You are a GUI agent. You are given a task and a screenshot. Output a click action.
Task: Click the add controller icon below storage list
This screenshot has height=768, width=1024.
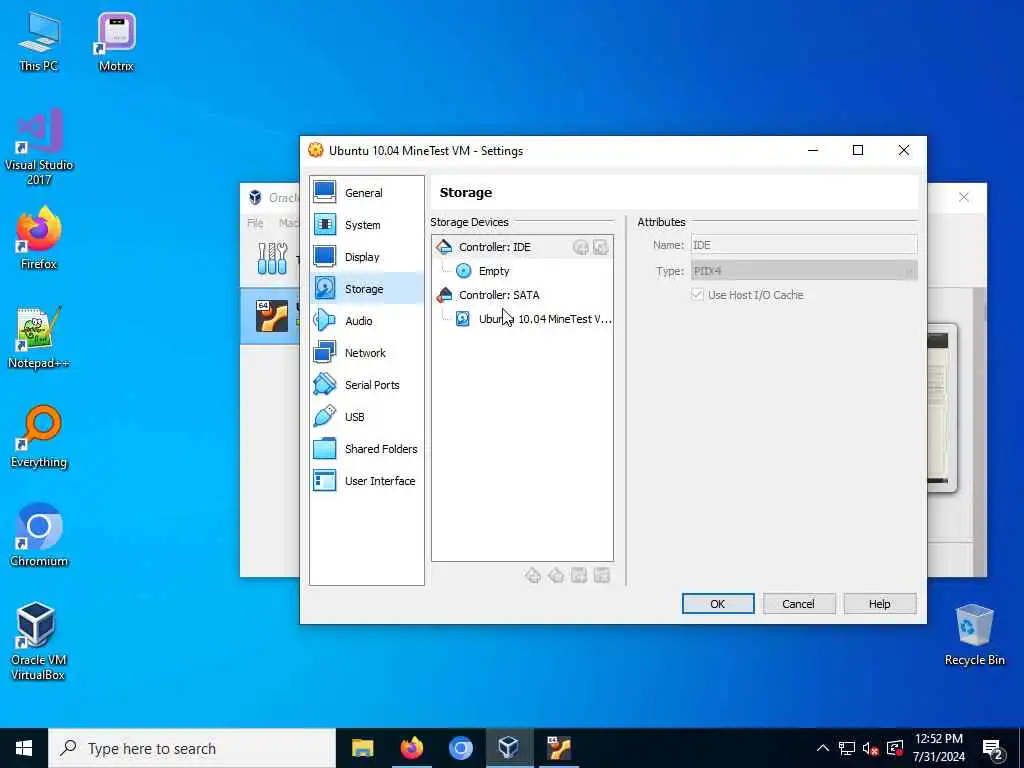coord(533,575)
